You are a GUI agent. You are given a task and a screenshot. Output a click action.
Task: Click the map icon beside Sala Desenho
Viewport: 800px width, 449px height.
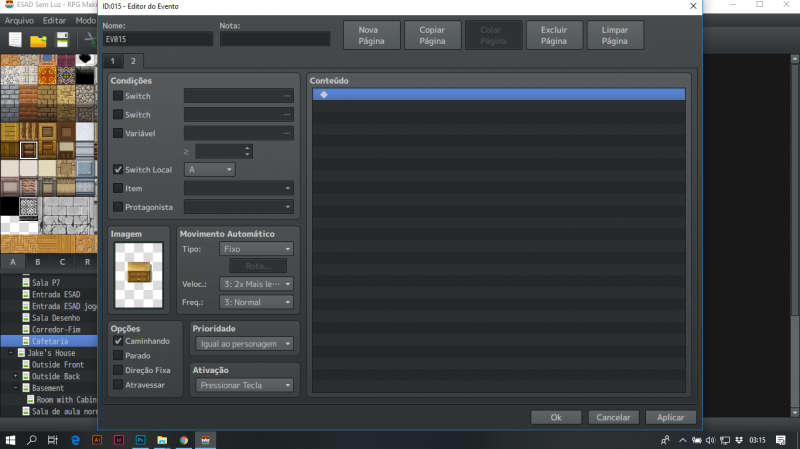(26, 317)
